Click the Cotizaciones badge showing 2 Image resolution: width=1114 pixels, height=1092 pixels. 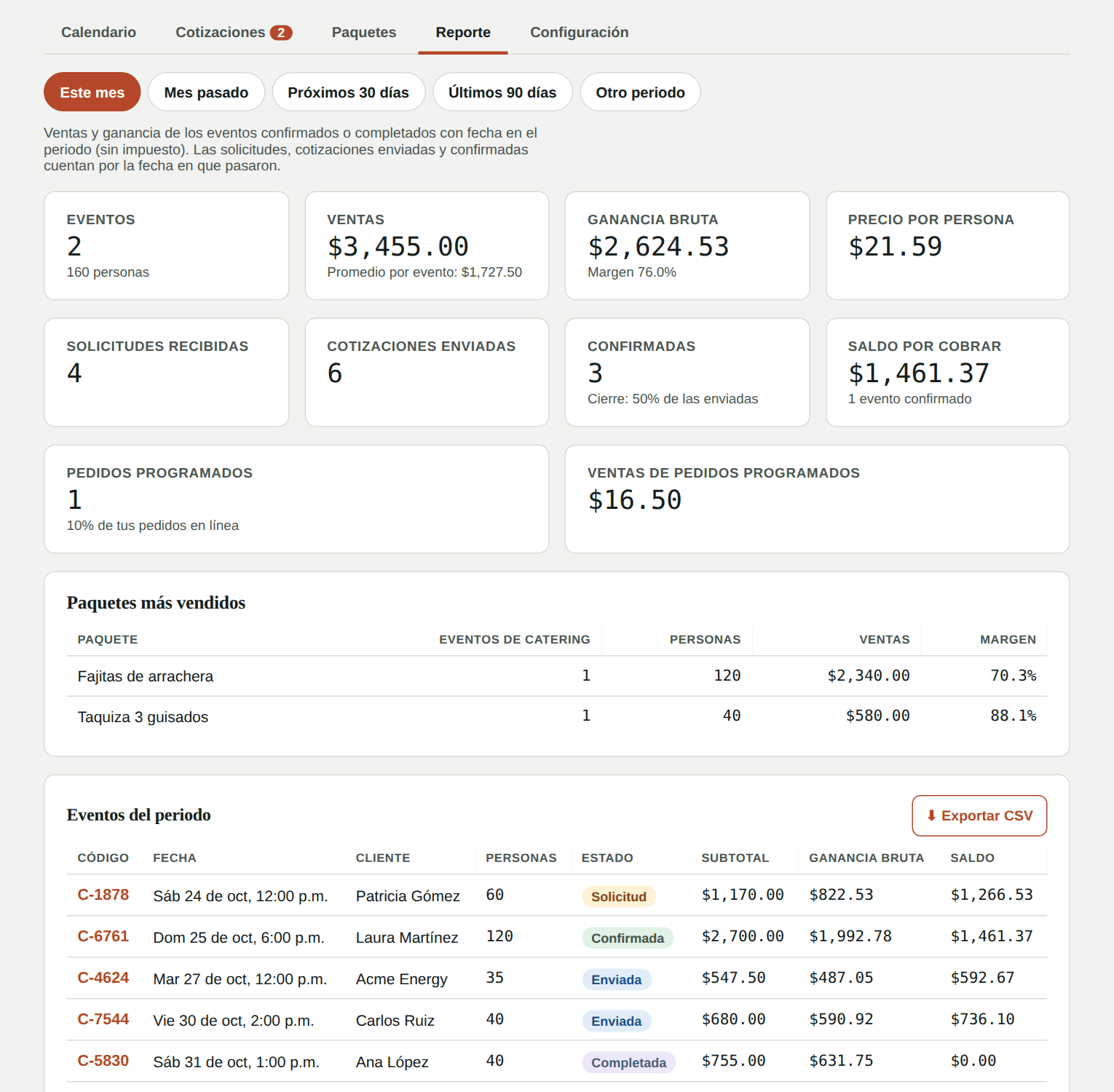(281, 33)
